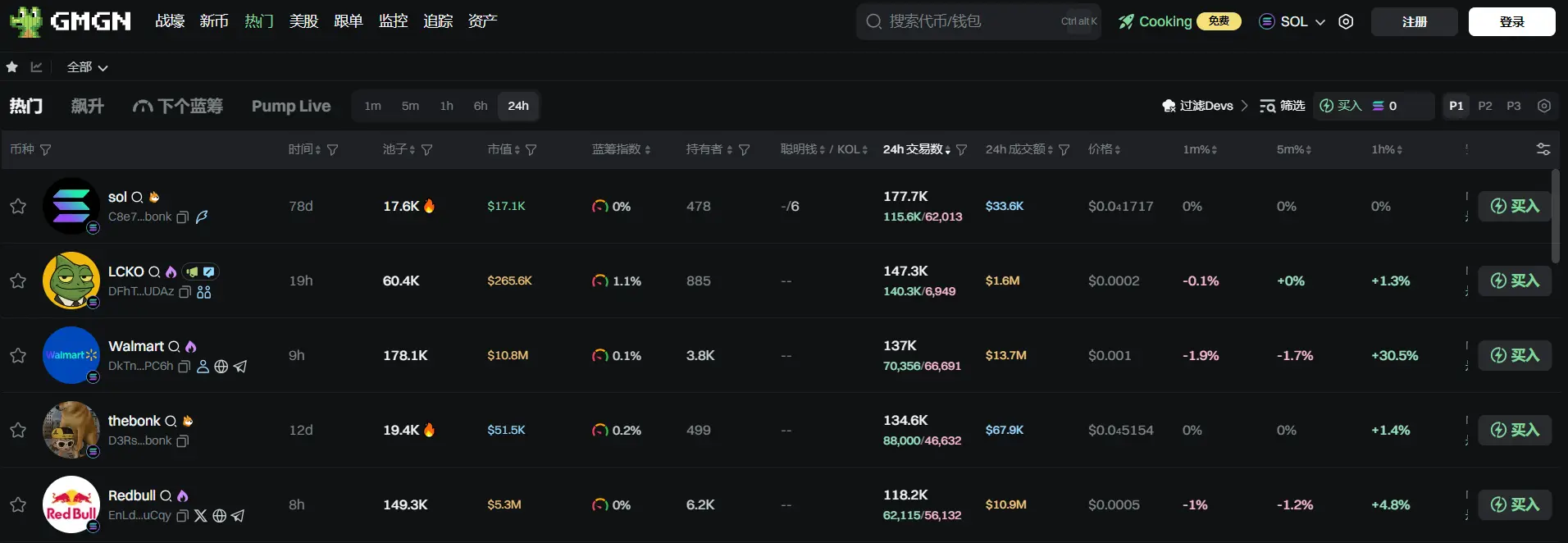Toggle favorite star for Walmart token
Screen dimensions: 1568x543
pos(18,355)
